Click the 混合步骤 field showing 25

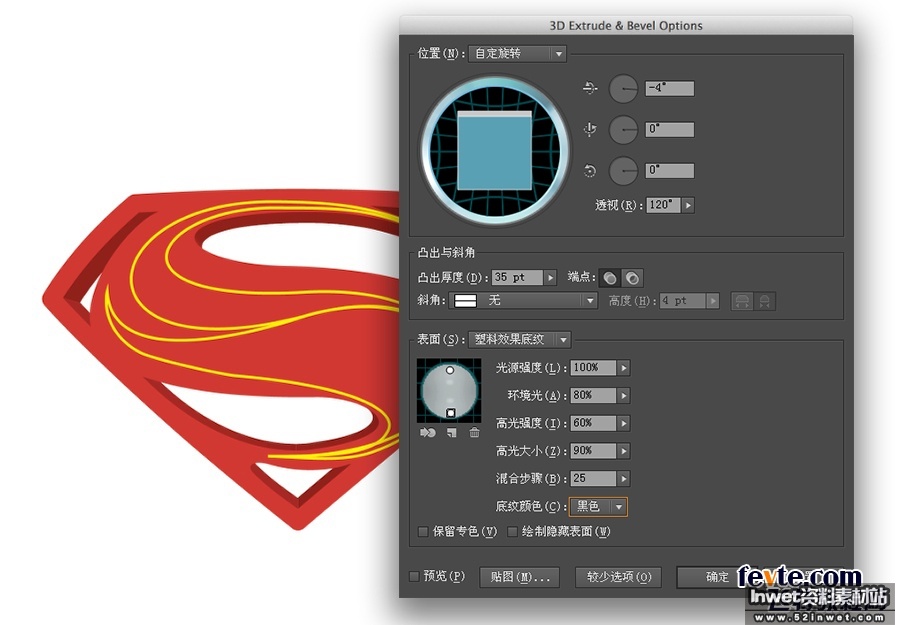593,479
